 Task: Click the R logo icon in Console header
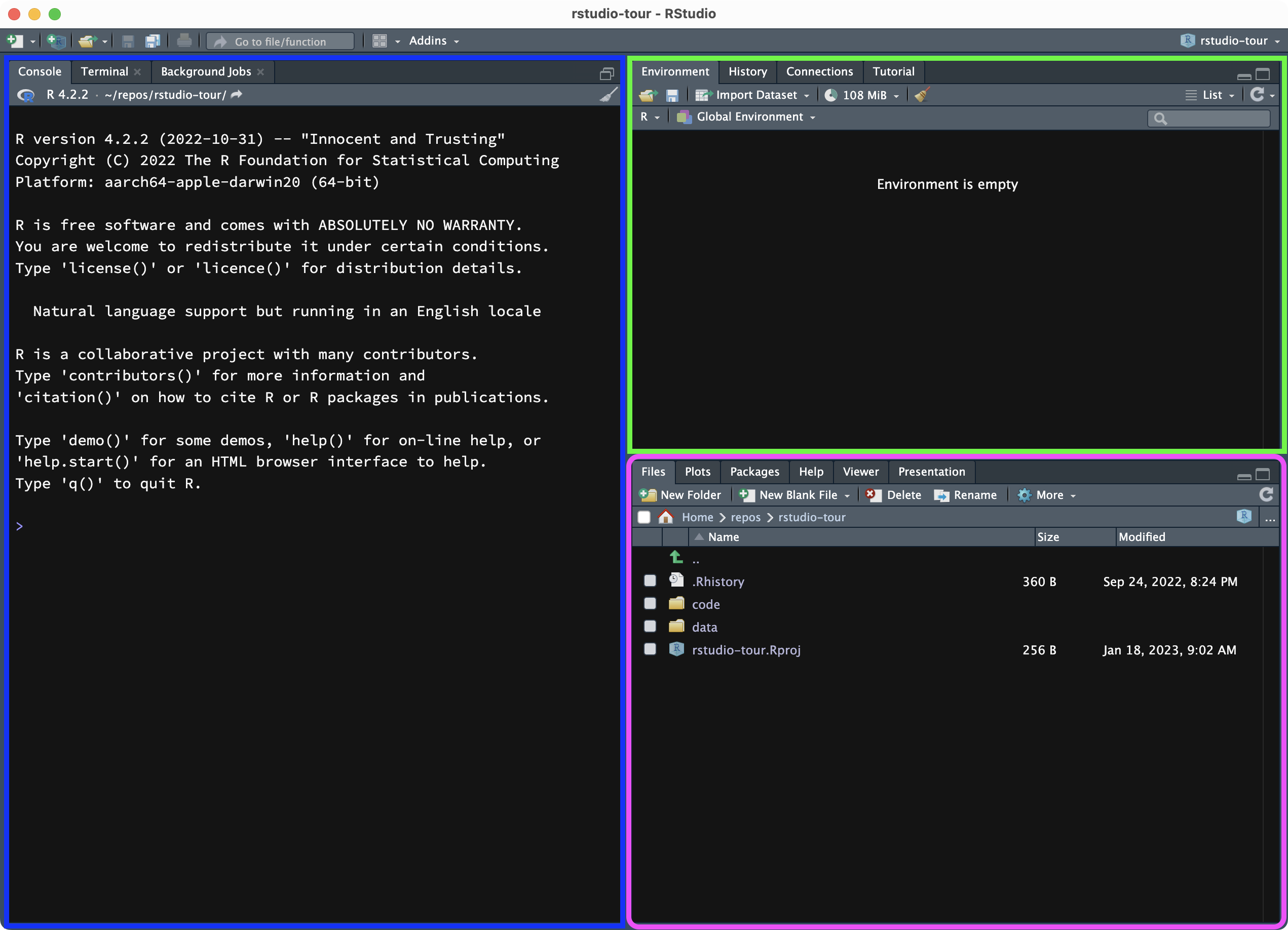click(25, 95)
